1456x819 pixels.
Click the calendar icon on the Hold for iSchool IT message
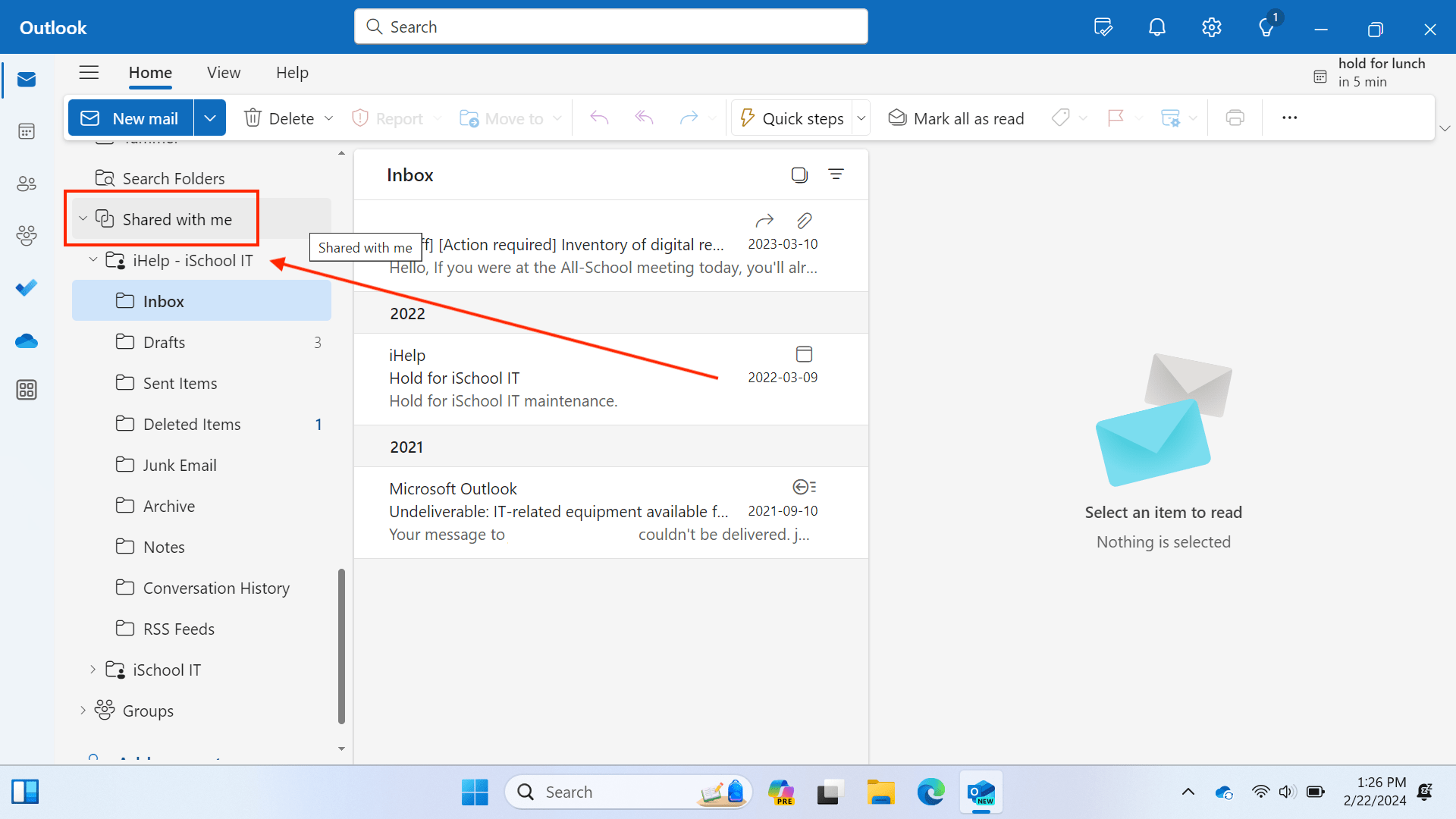[x=804, y=354]
